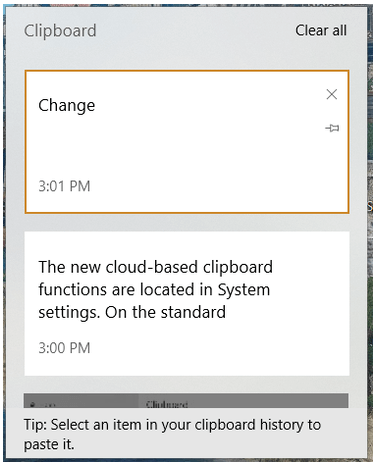Image resolution: width=377 pixels, height=467 pixels.
Task: Delete the "Change" clipboard entry
Action: click(332, 94)
